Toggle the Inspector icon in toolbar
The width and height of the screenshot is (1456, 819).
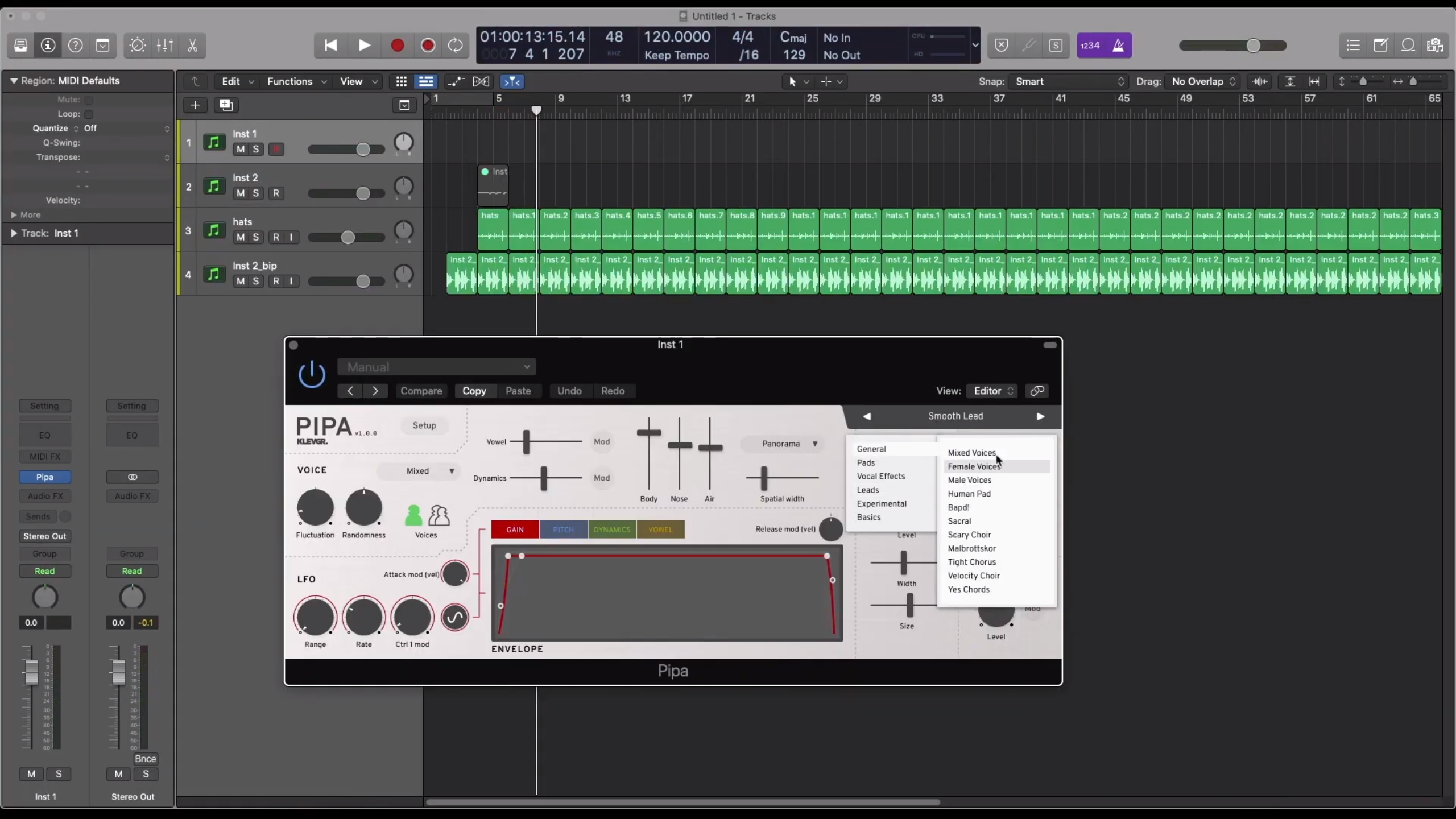[48, 45]
